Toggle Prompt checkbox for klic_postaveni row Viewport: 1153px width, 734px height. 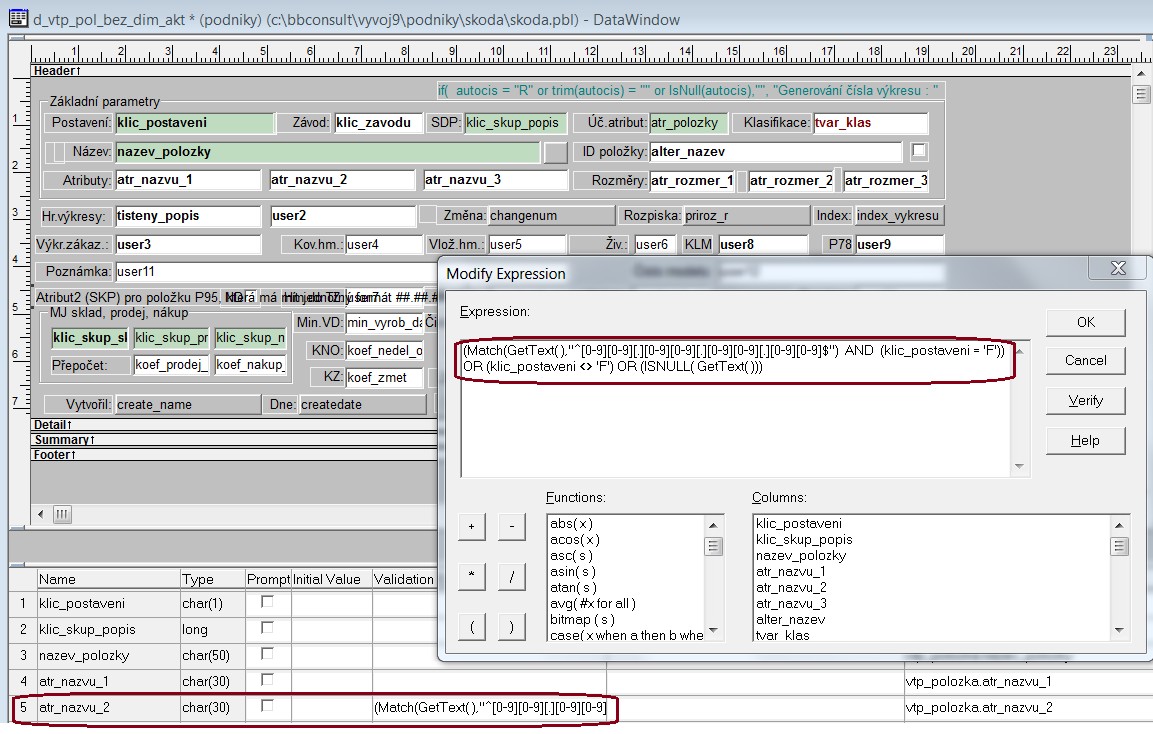(267, 602)
